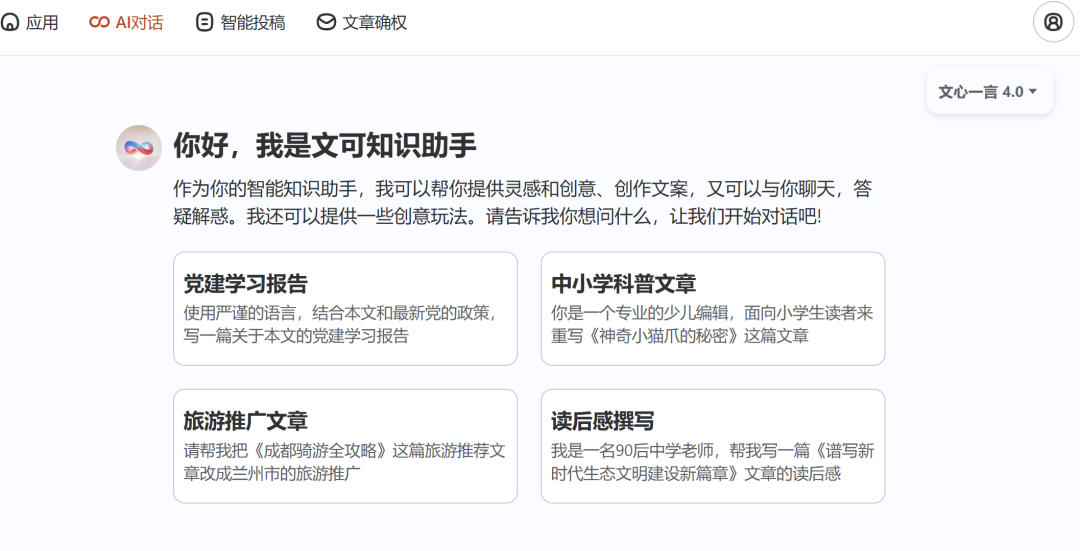Click the 文可知识助手 assistant logo avatar
This screenshot has height=551, width=1080.
coord(138,147)
